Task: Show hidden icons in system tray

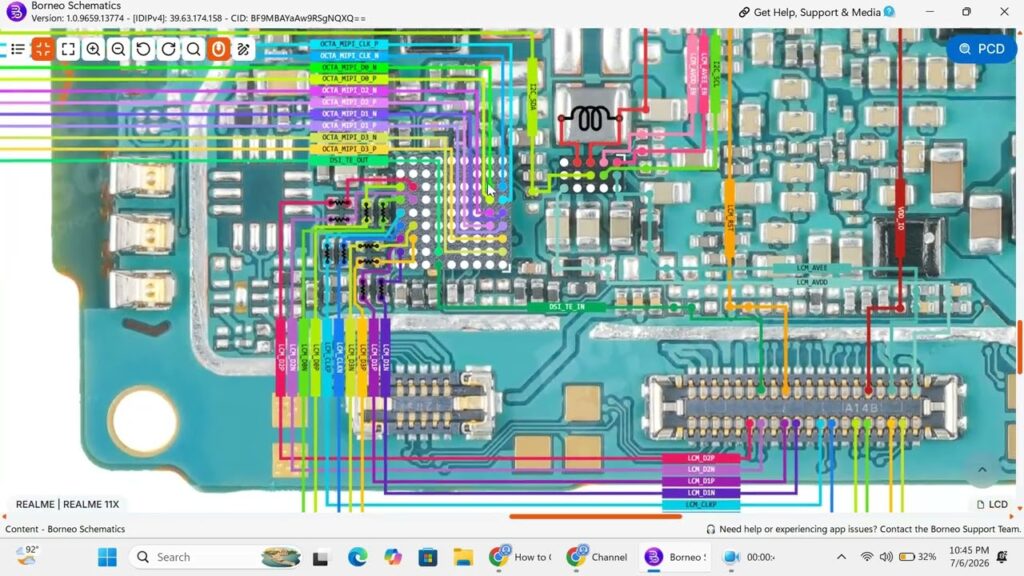Action: (841, 557)
